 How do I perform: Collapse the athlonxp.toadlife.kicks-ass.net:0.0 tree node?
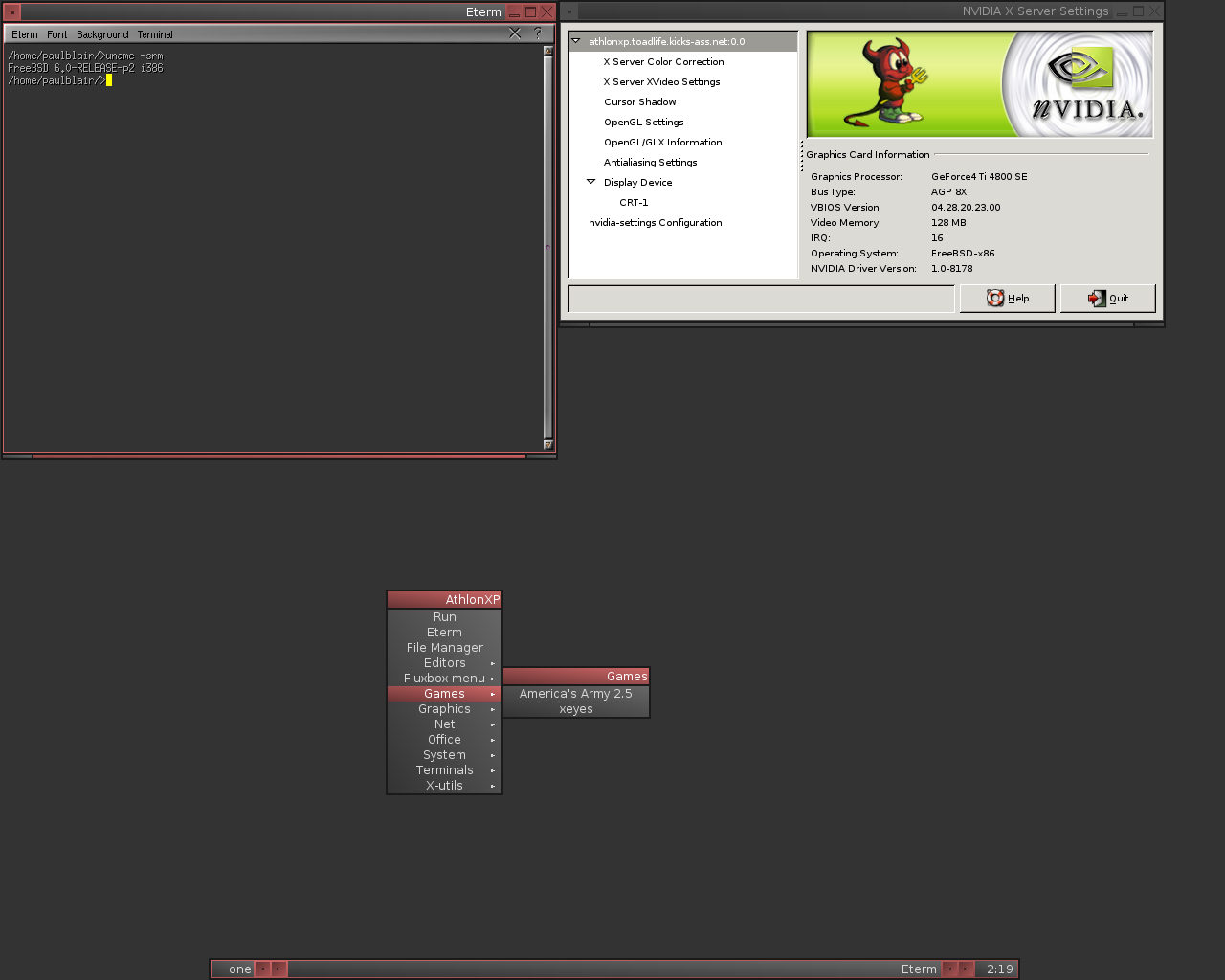click(576, 41)
